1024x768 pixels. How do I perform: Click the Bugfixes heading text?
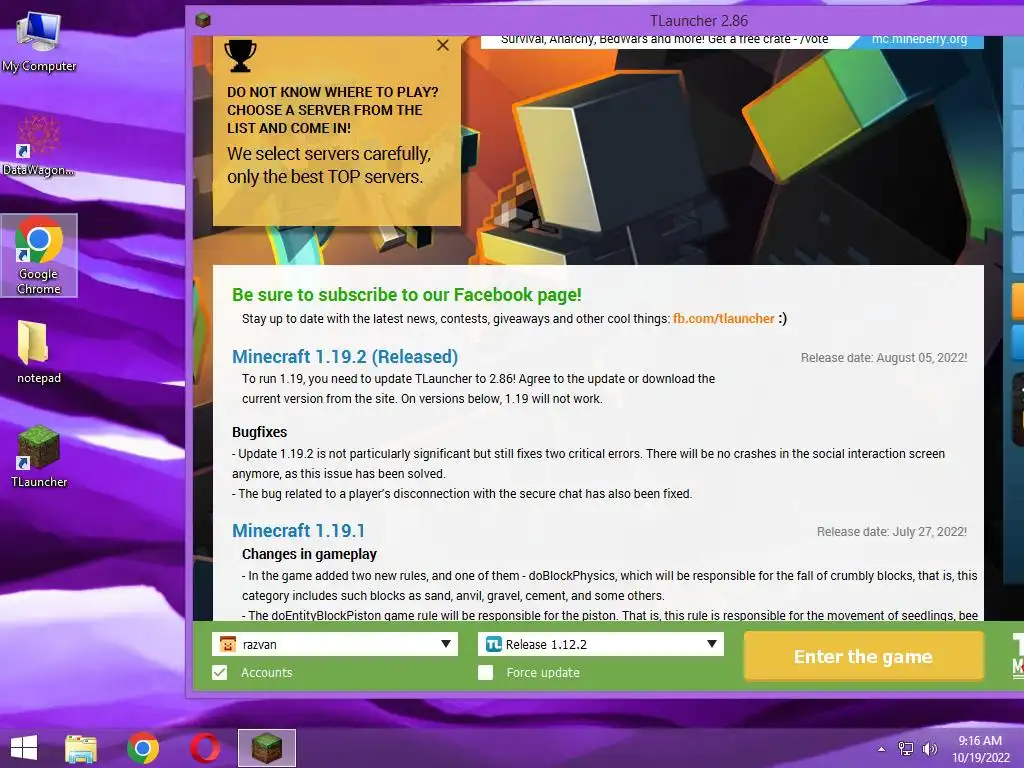pos(259,432)
